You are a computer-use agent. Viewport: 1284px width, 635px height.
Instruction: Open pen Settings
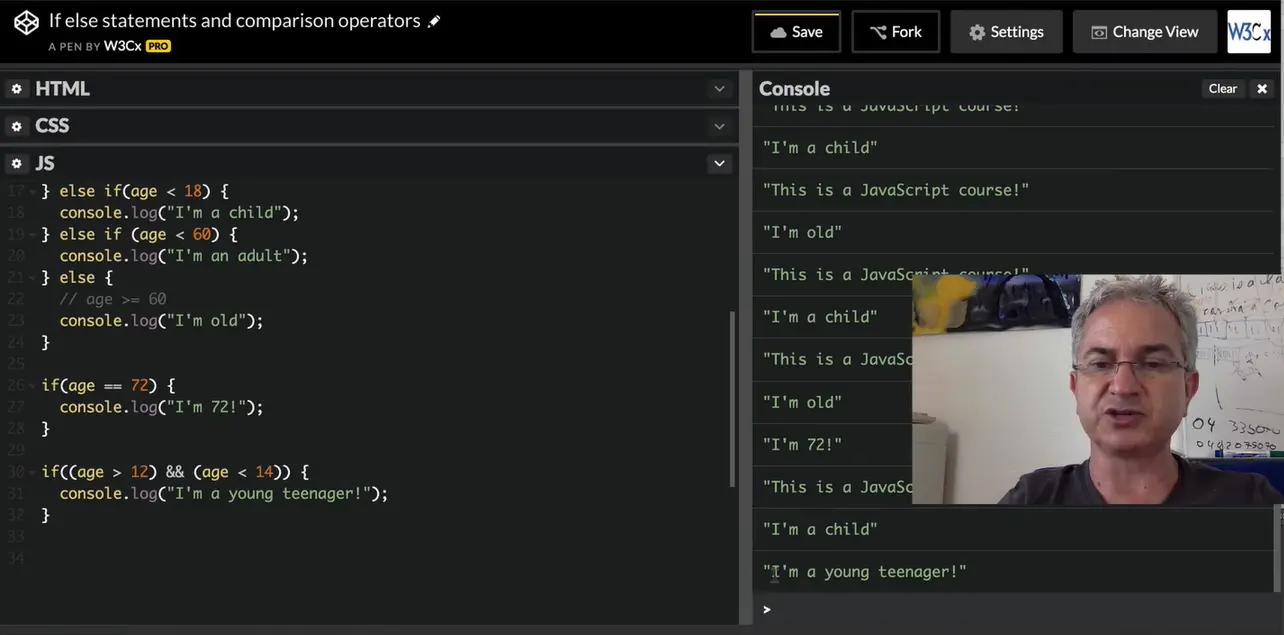click(1006, 32)
